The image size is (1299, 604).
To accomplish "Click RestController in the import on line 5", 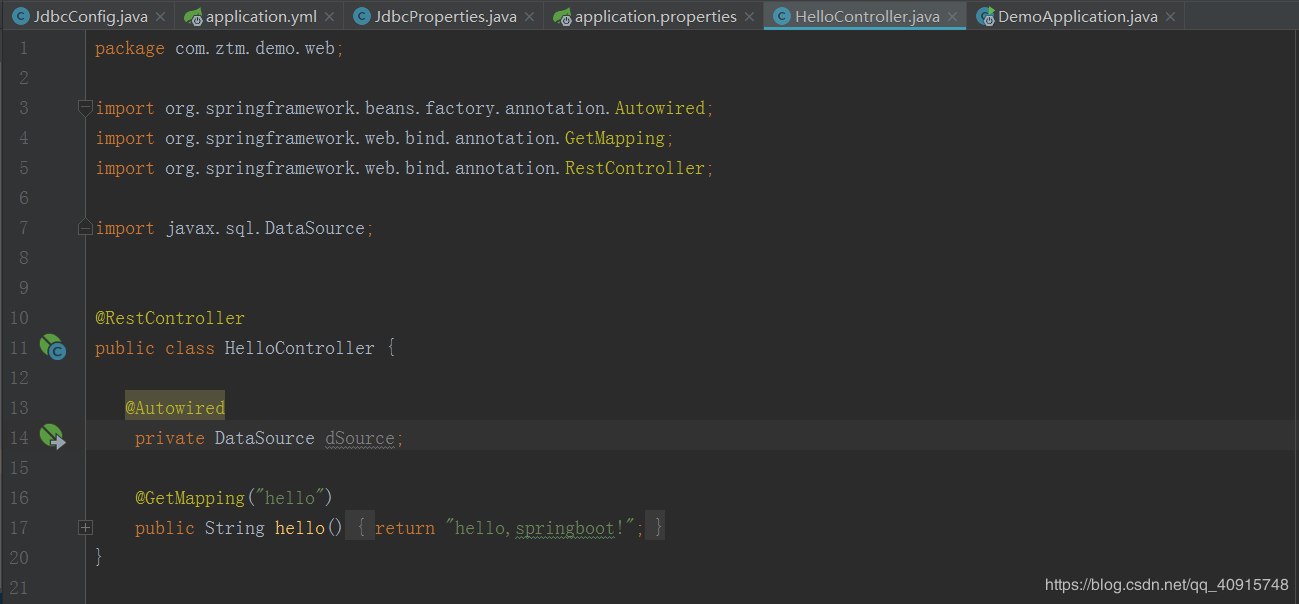I will coord(634,168).
